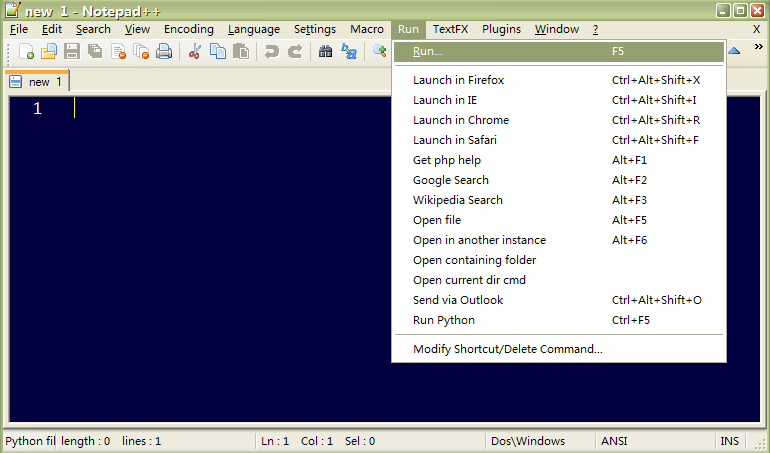Print the document using the printer icon
Viewport: 770px width, 453px height.
coord(164,51)
